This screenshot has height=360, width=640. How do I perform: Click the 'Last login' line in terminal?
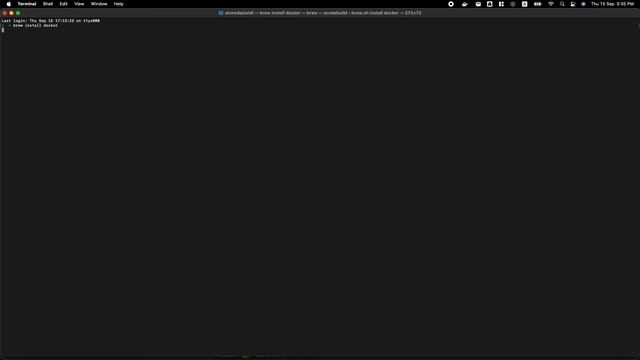click(51, 20)
